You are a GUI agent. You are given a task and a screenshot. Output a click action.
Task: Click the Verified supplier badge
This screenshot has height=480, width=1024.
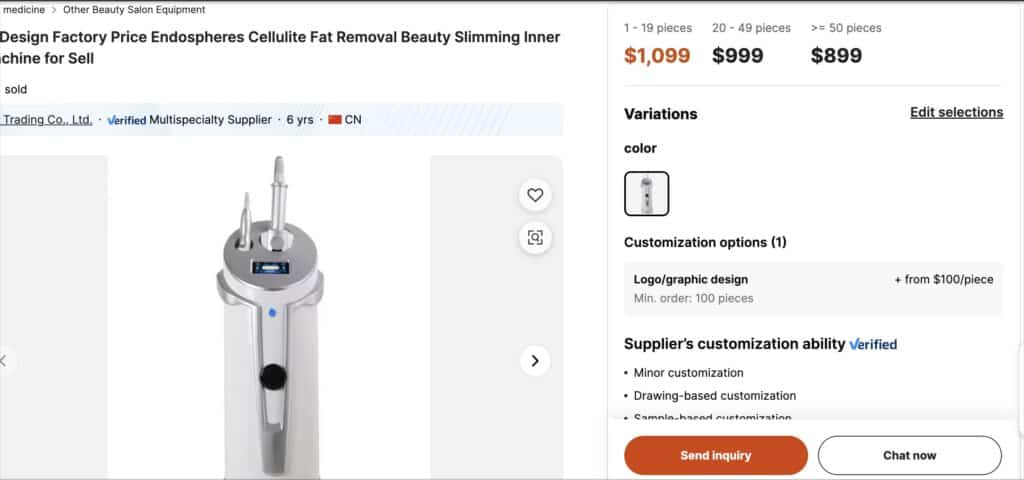(x=127, y=120)
